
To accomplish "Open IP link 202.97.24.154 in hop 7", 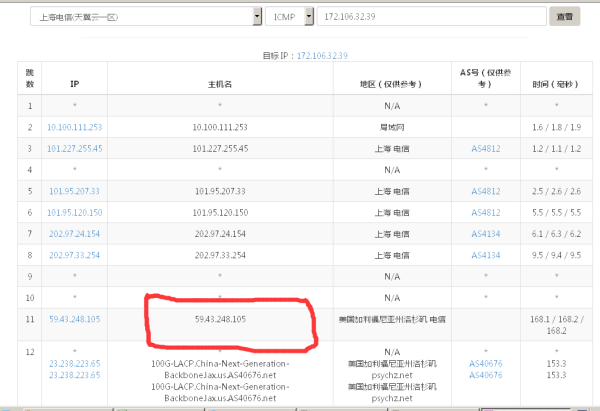I will click(75, 233).
